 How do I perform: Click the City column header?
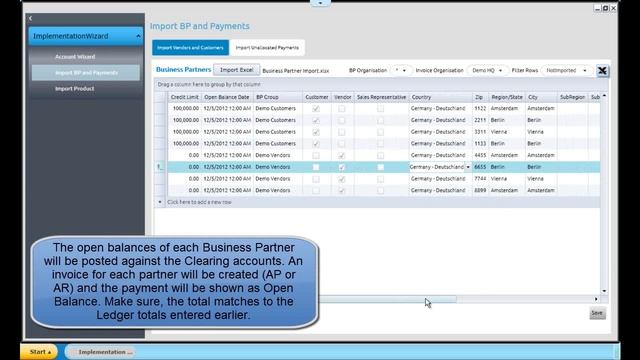pos(541,97)
